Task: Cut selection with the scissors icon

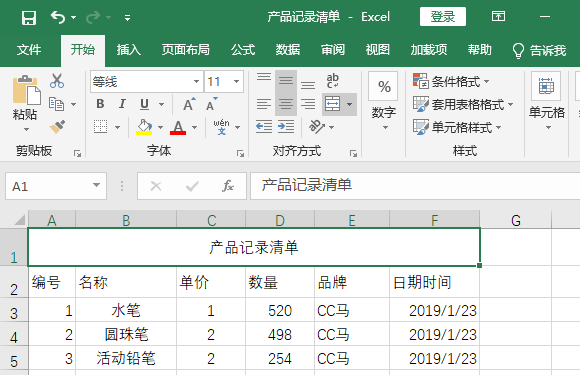Action: (x=57, y=81)
